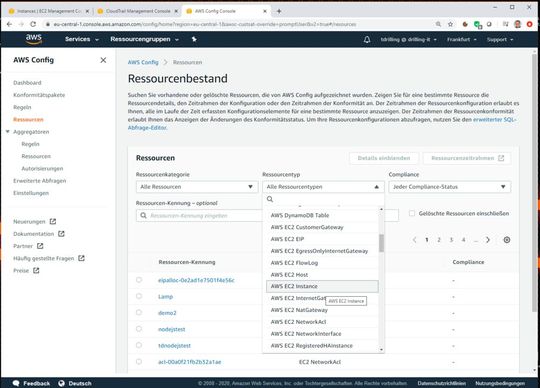
Task: Click the Deutsch language globe icon
Action: 62,383
